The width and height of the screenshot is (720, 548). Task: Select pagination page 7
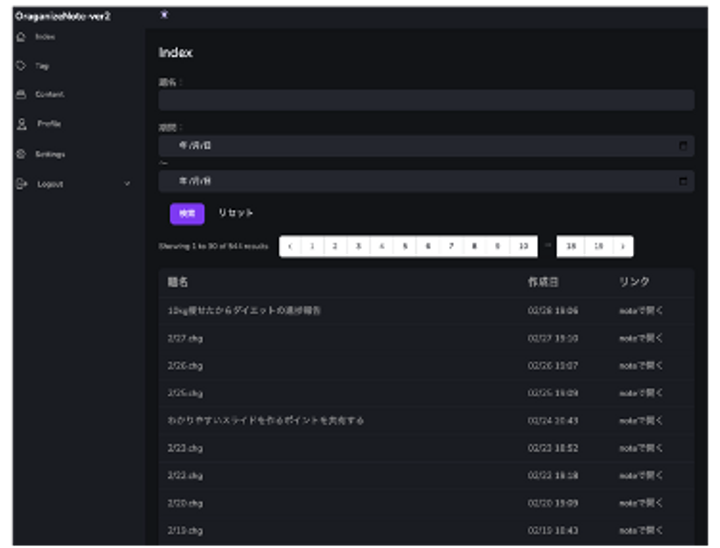coord(451,246)
